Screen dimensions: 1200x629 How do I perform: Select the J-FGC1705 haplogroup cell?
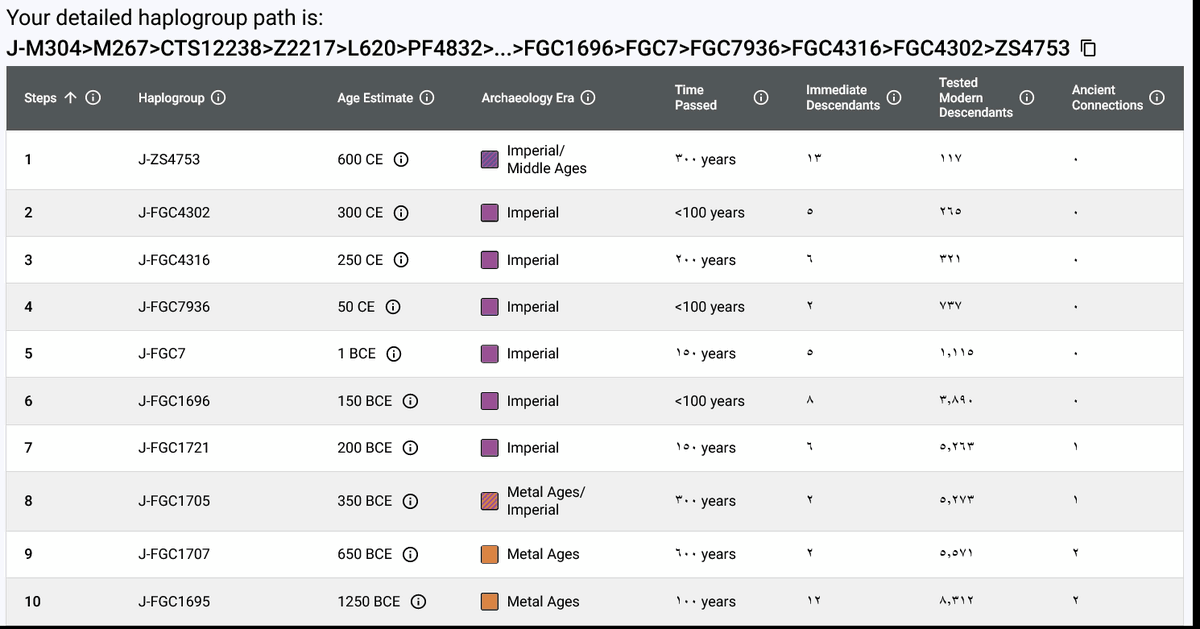click(174, 501)
